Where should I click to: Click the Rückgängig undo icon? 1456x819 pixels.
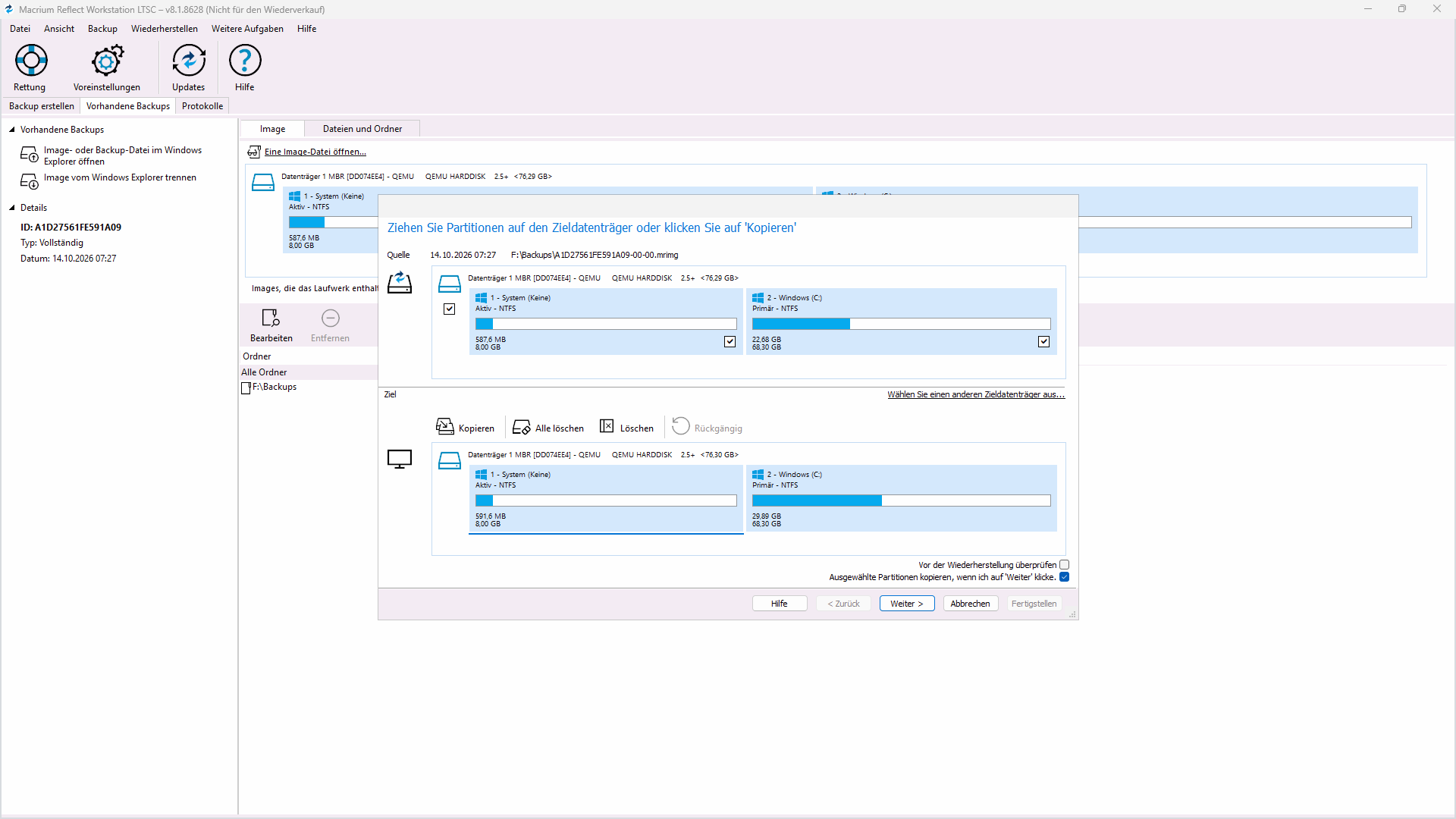click(x=681, y=426)
